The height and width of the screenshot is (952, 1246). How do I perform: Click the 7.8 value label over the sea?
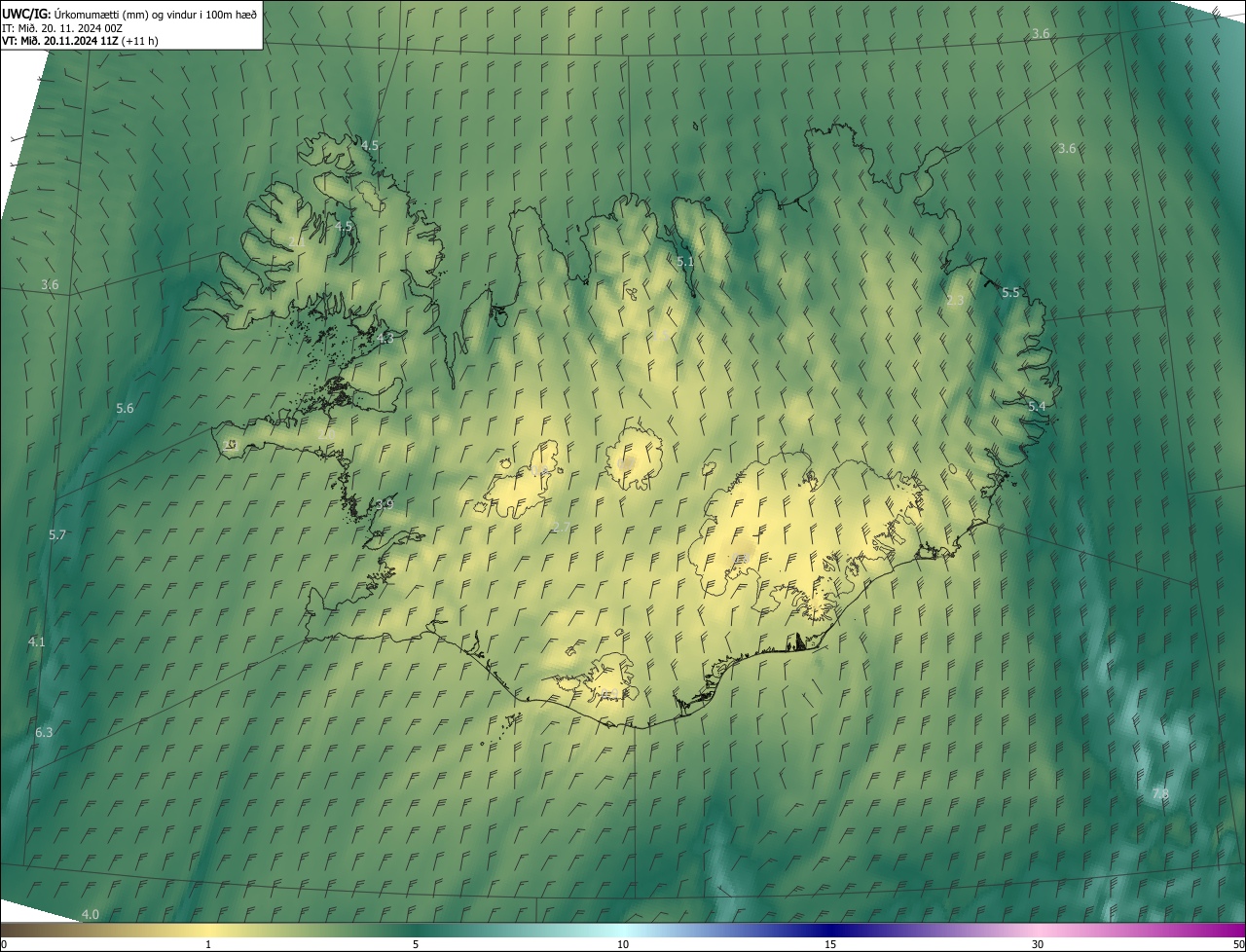[x=1160, y=795]
